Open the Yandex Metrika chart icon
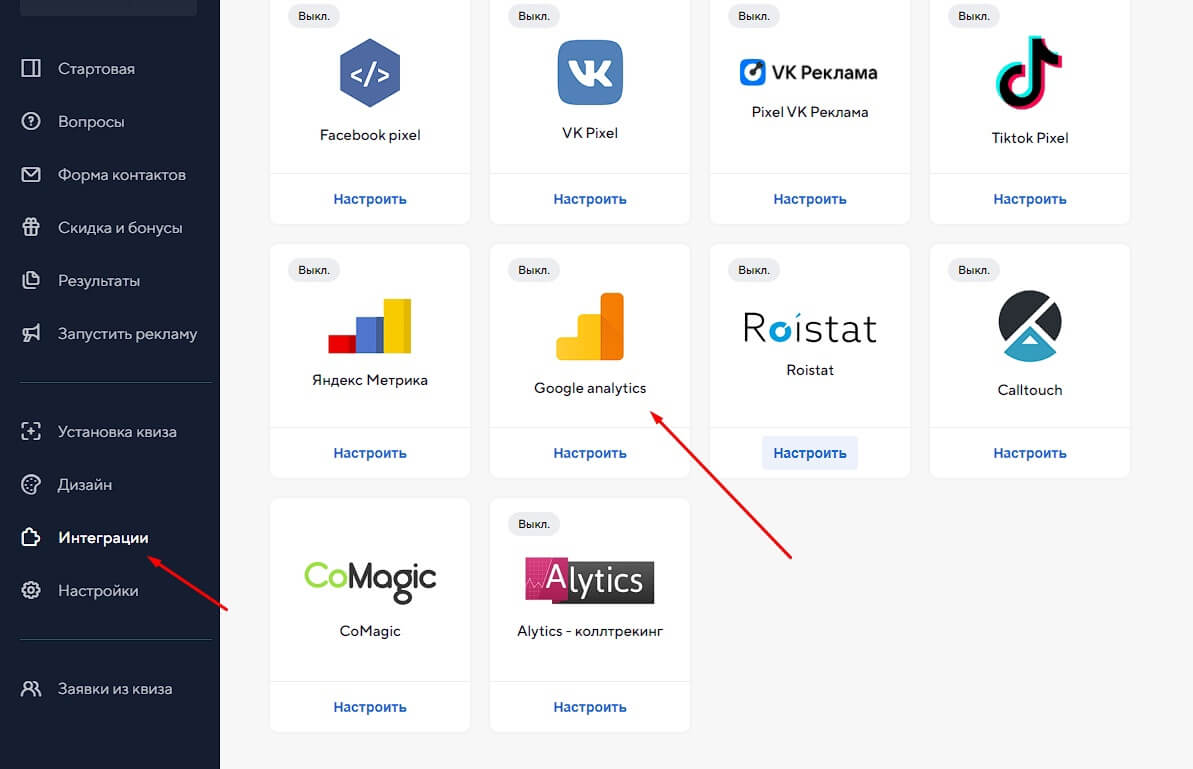The image size is (1193, 769). tap(370, 326)
